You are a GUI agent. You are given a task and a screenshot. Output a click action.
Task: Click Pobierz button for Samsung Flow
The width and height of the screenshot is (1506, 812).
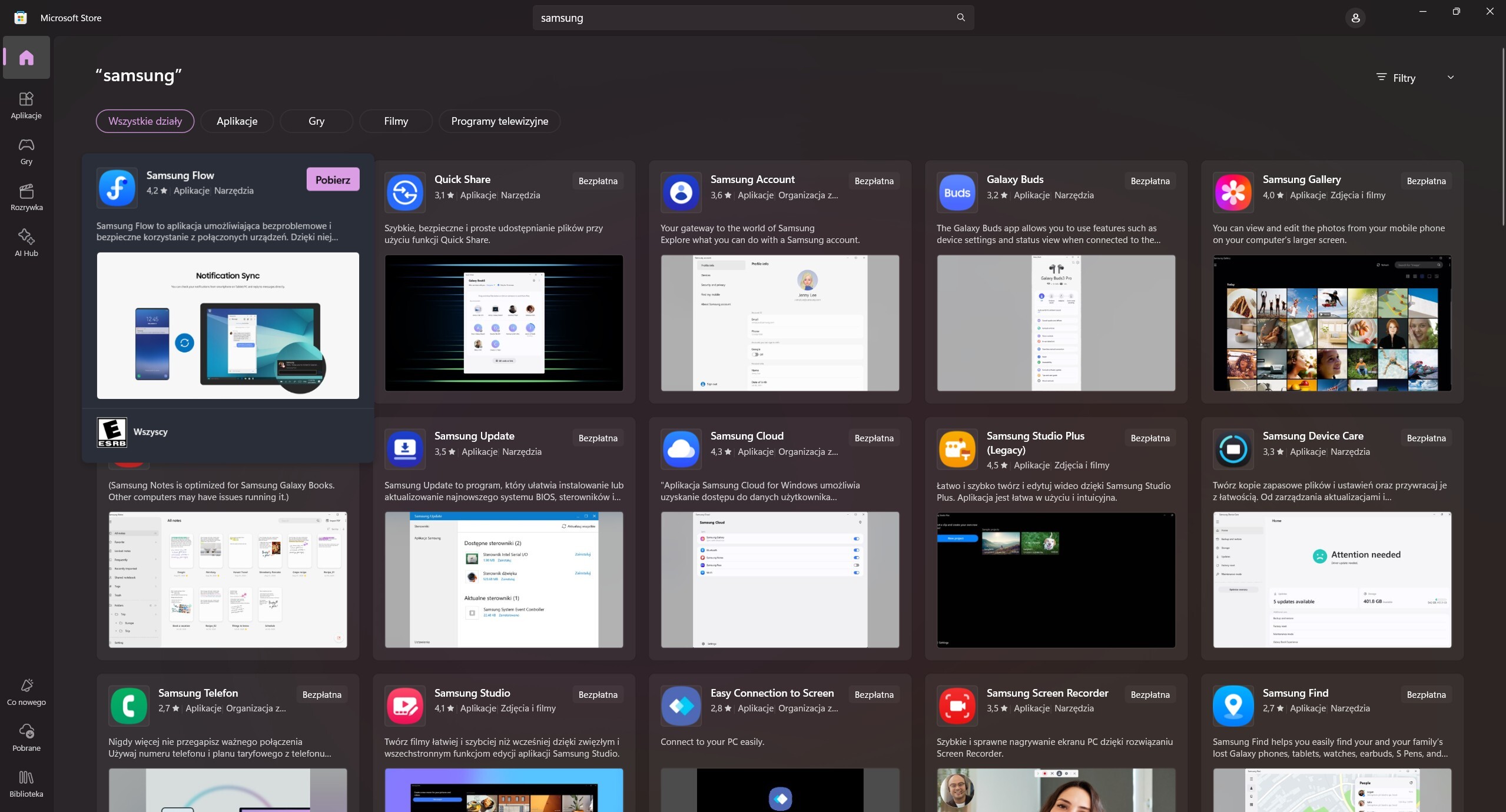(333, 179)
